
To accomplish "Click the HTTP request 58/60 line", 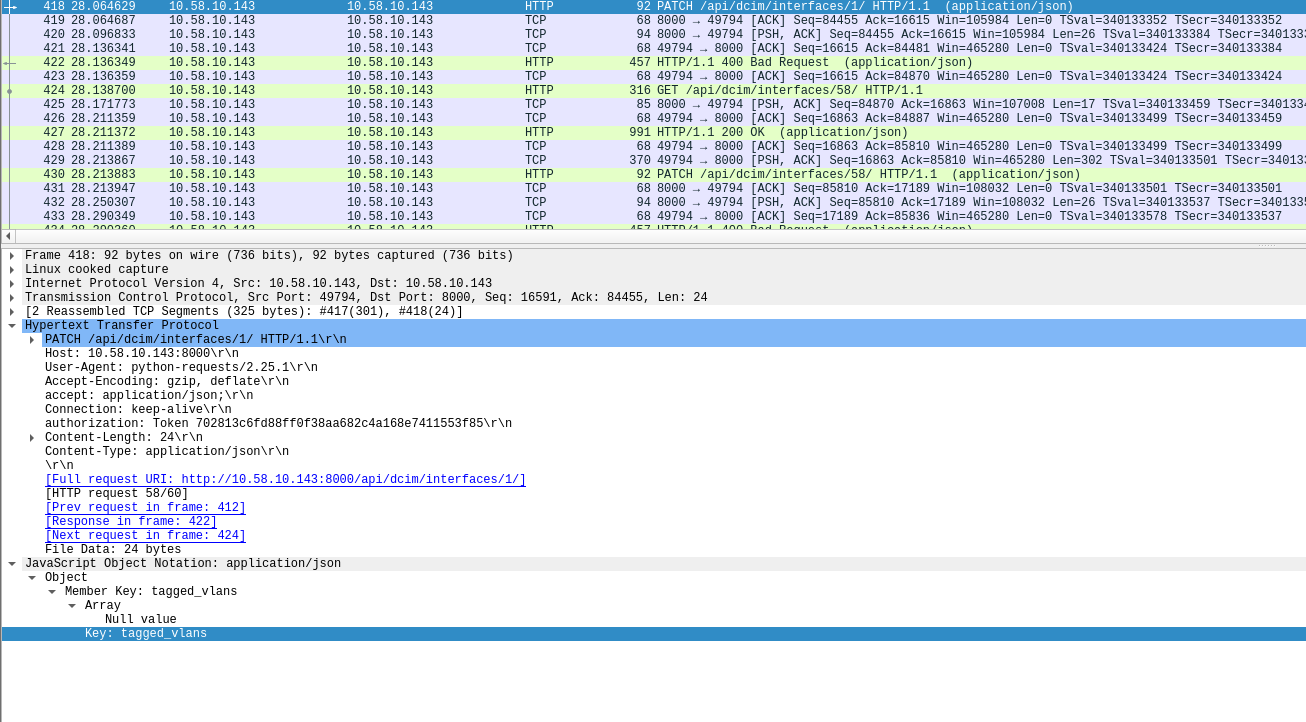I will coord(117,494).
